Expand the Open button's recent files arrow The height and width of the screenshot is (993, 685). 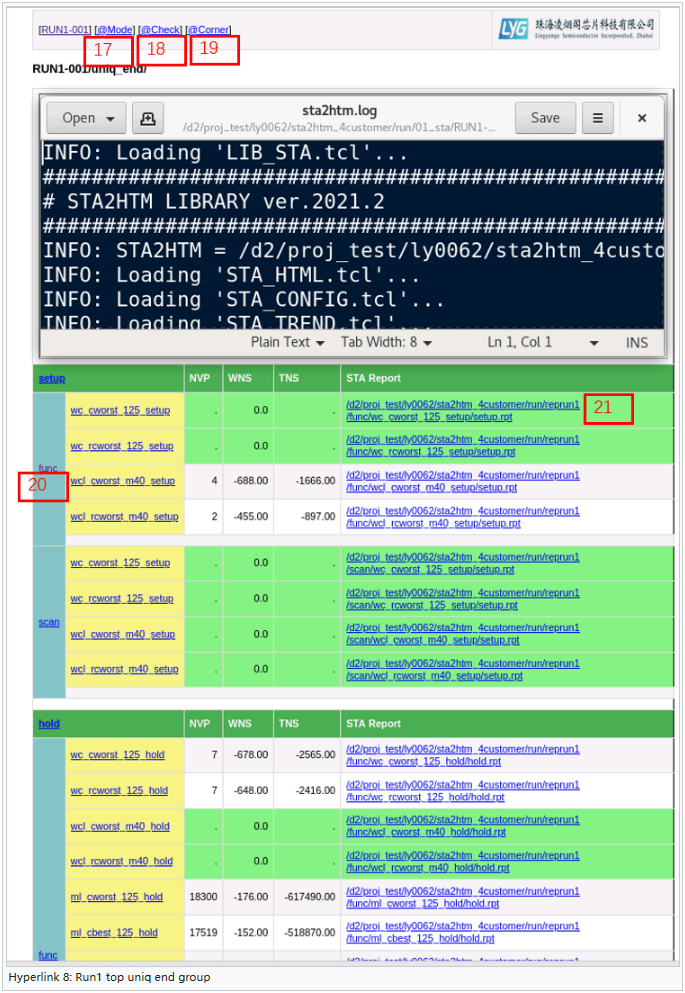coord(110,118)
